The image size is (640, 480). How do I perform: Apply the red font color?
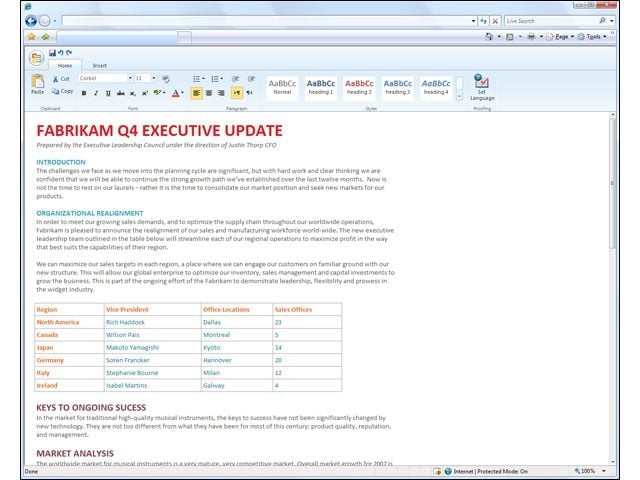click(176, 93)
